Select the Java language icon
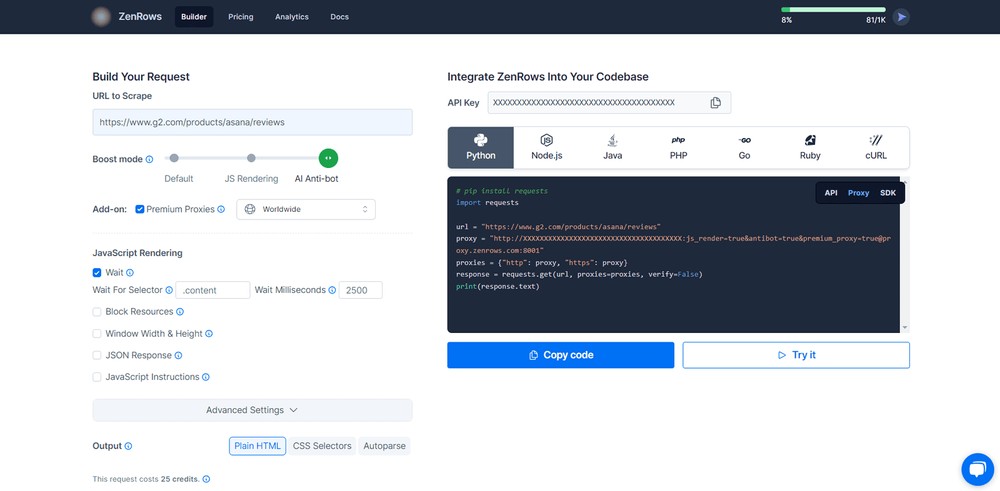The height and width of the screenshot is (491, 1000). coord(612,140)
